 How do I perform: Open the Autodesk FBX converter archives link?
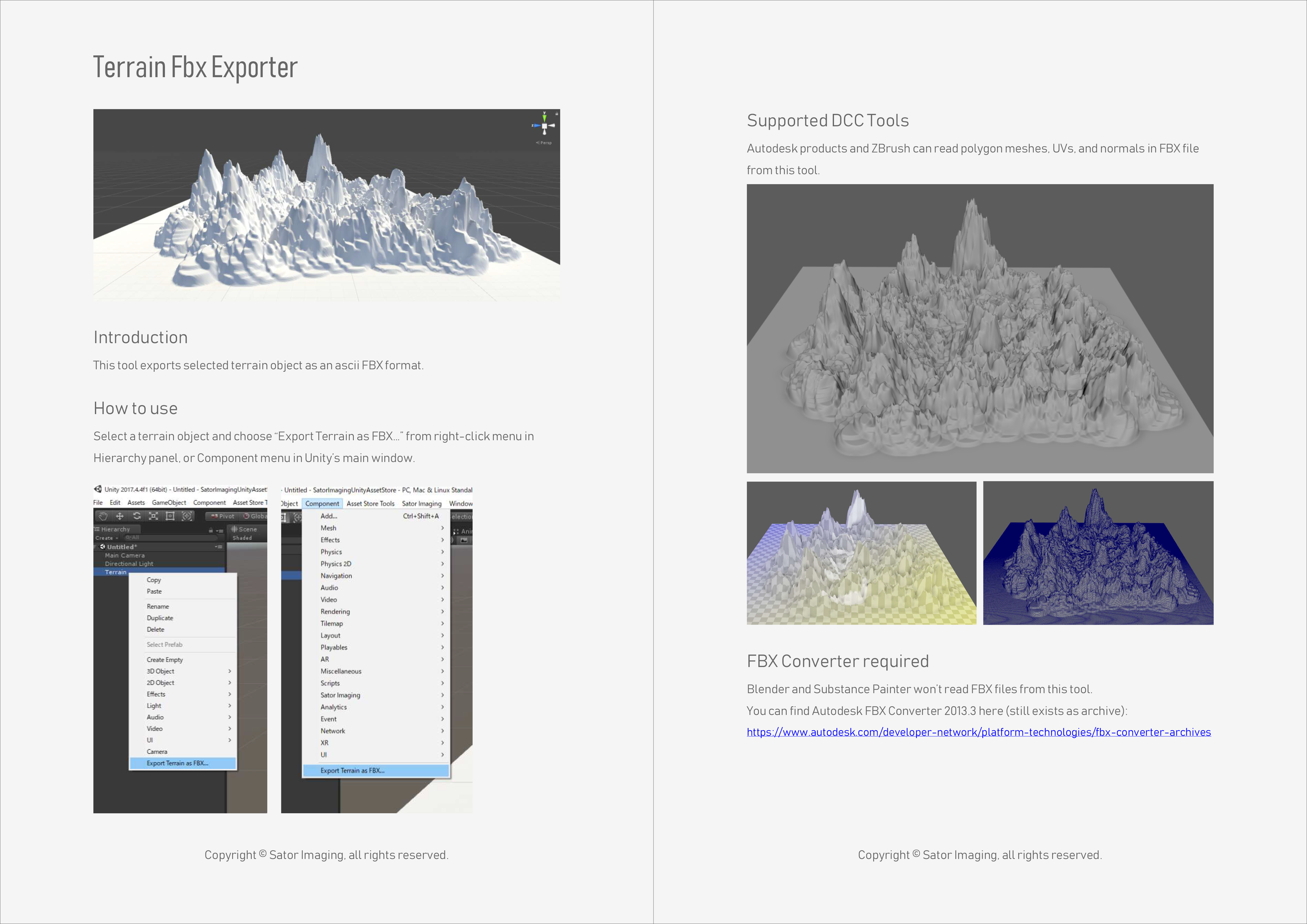pyautogui.click(x=978, y=732)
